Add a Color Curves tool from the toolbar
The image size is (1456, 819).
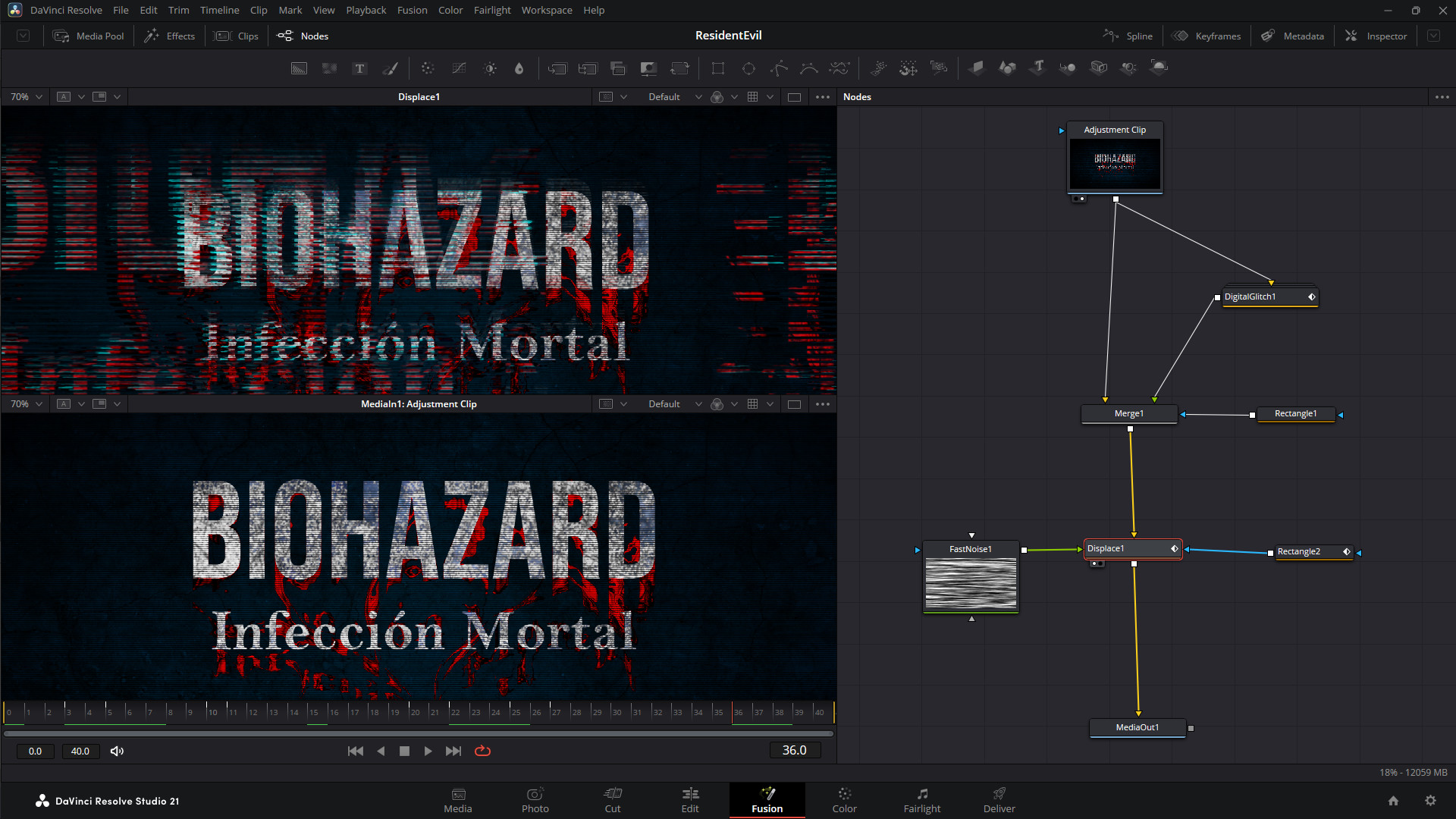point(459,68)
